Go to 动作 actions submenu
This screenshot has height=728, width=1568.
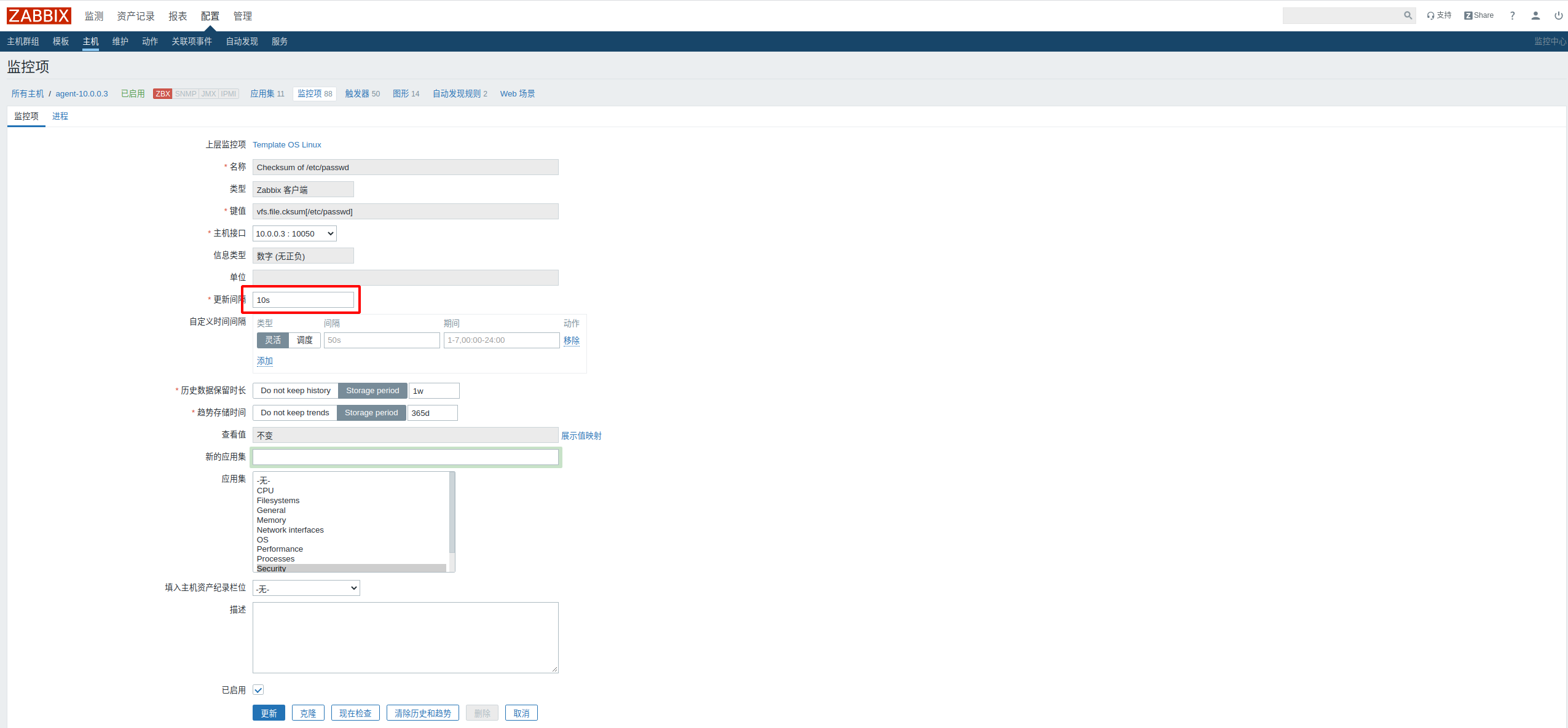coord(150,41)
